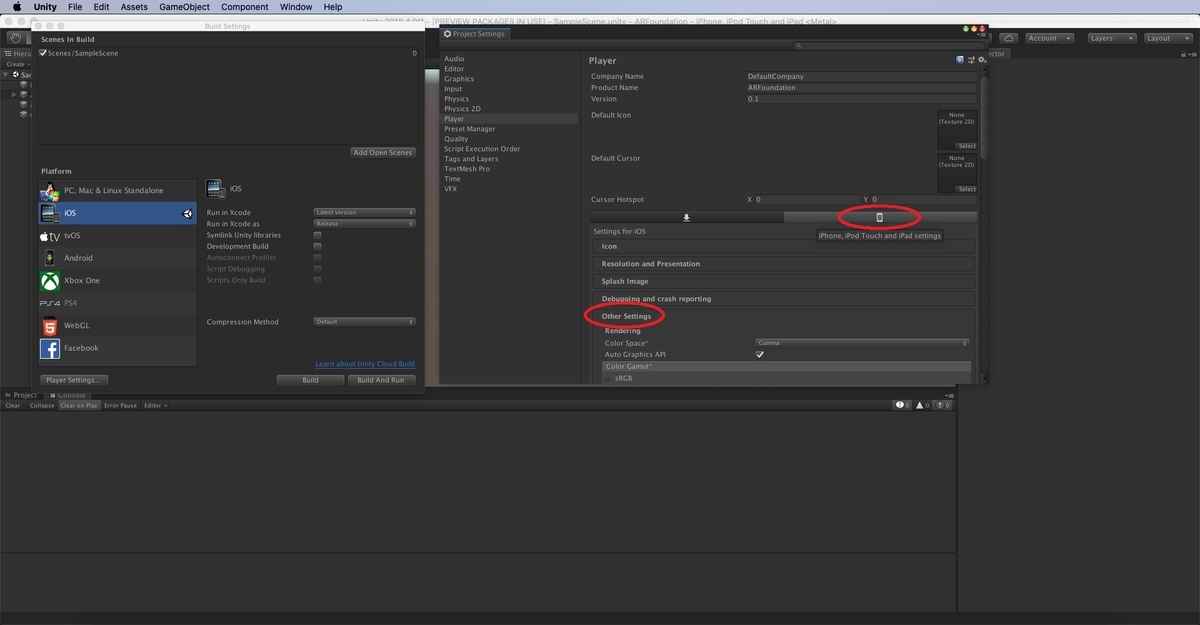Viewport: 1200px width, 625px height.
Task: Switch to the Project tab
Action: pos(22,394)
